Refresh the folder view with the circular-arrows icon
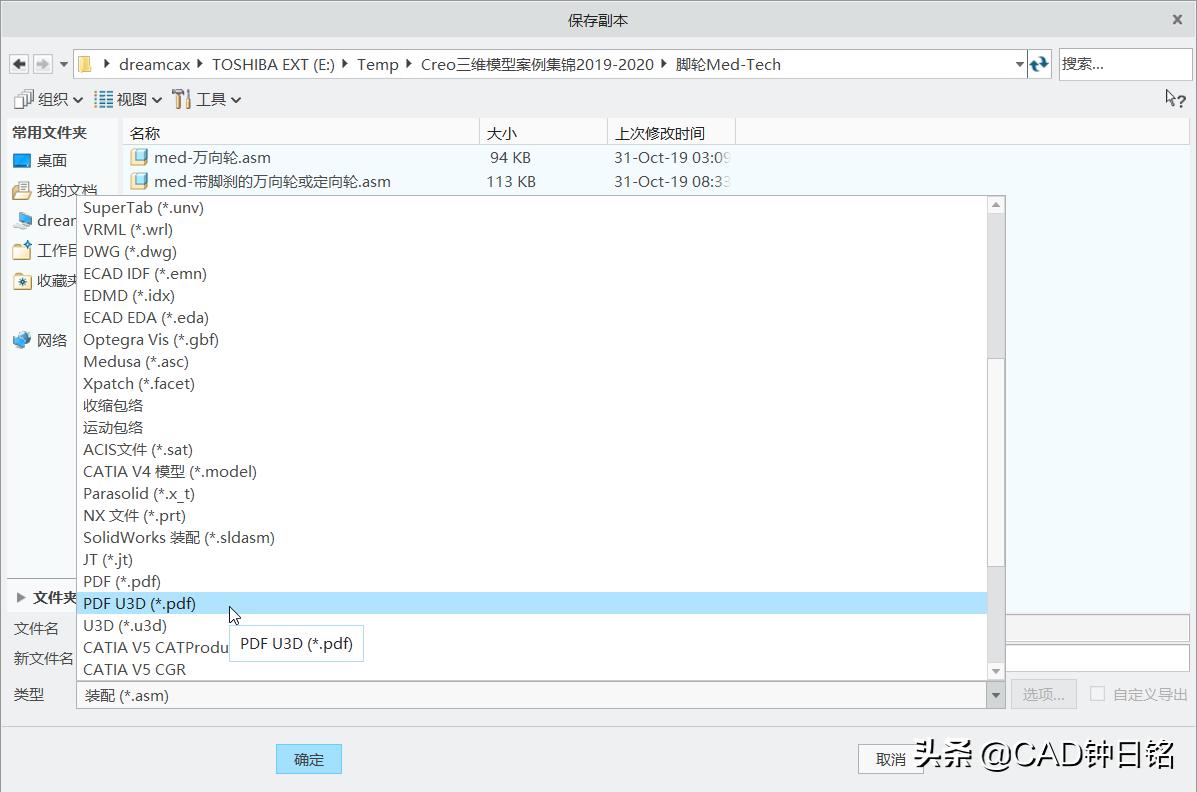Screen dimensions: 1197x792 (1039, 63)
